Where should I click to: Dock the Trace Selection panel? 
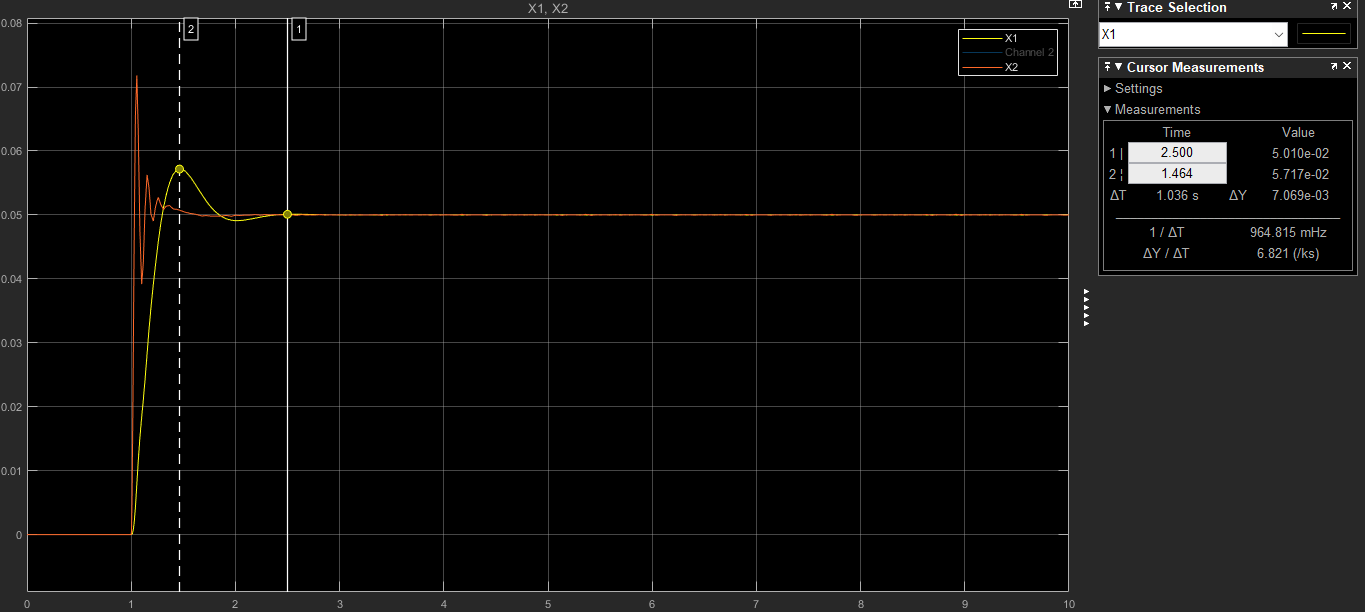click(x=1107, y=8)
